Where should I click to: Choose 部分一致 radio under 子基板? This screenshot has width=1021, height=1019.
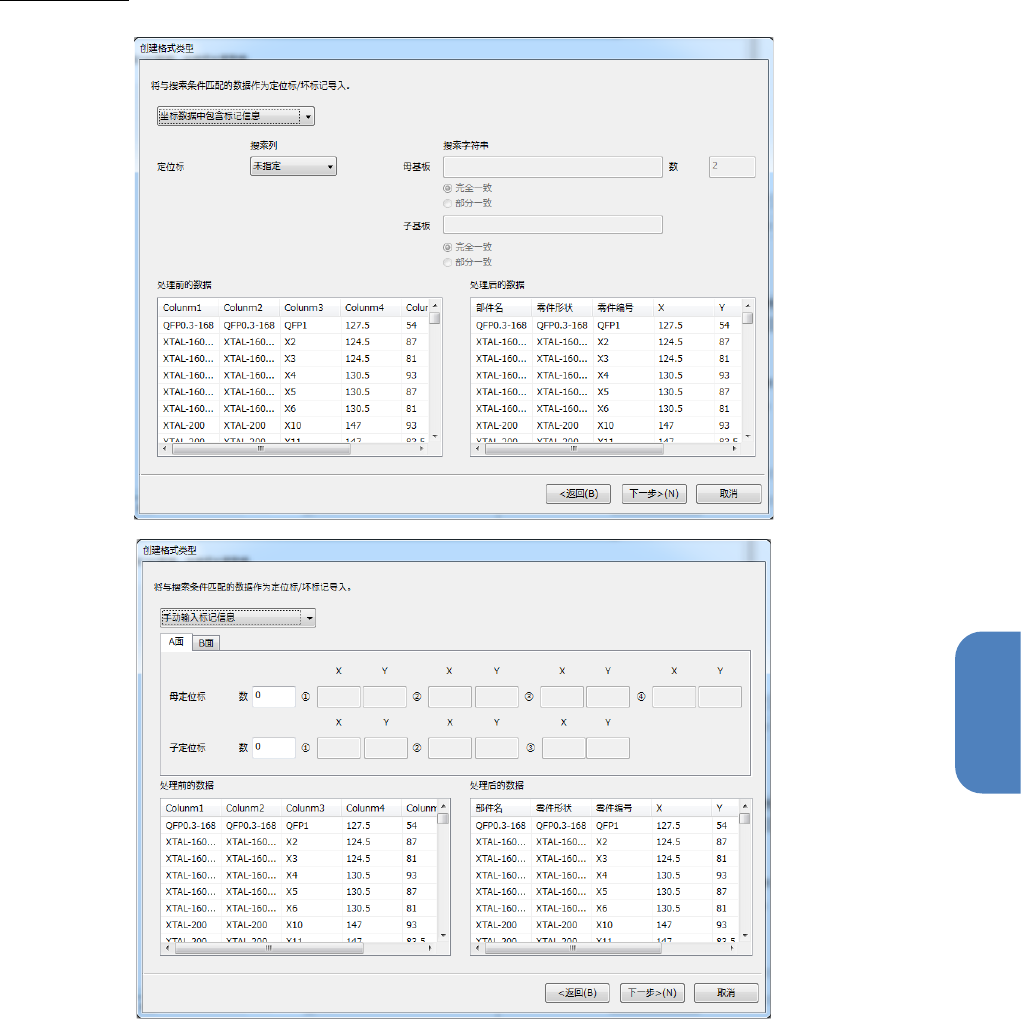click(x=447, y=262)
